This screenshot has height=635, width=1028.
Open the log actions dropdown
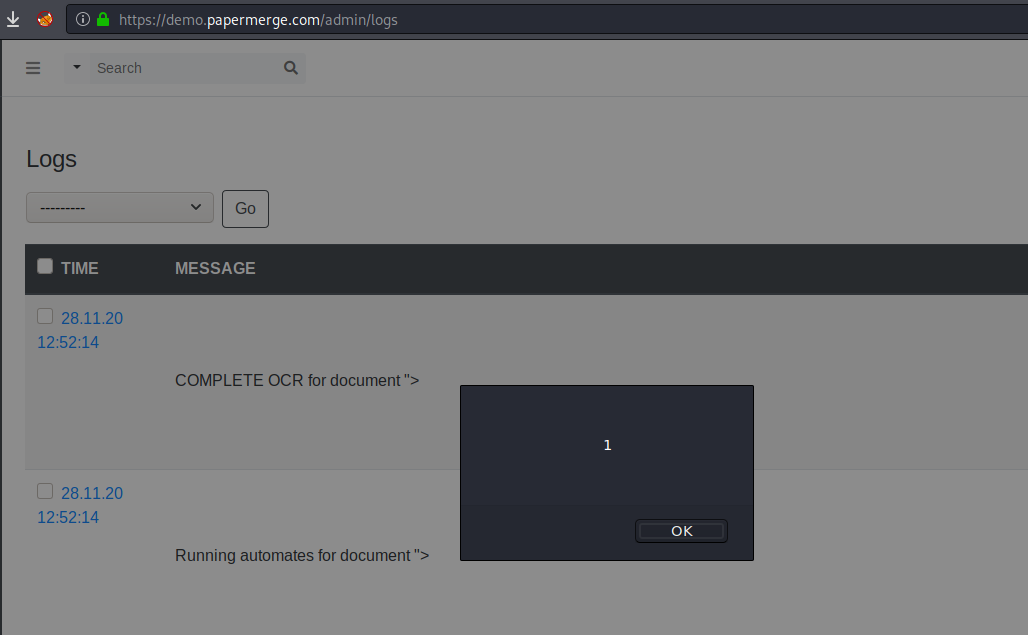(x=120, y=208)
